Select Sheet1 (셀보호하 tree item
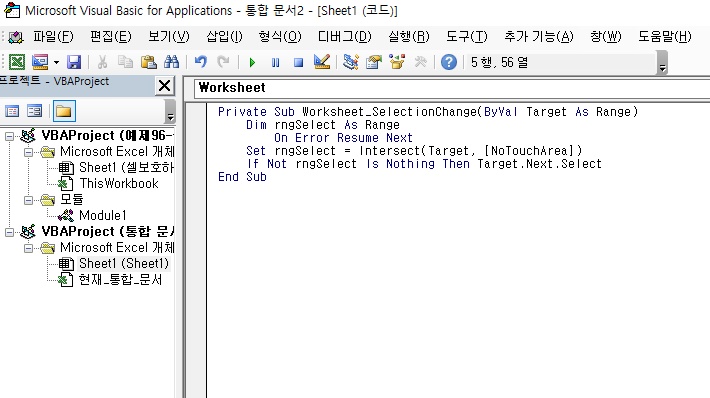Screen dimensions: 710x398 pyautogui.click(x=126, y=168)
